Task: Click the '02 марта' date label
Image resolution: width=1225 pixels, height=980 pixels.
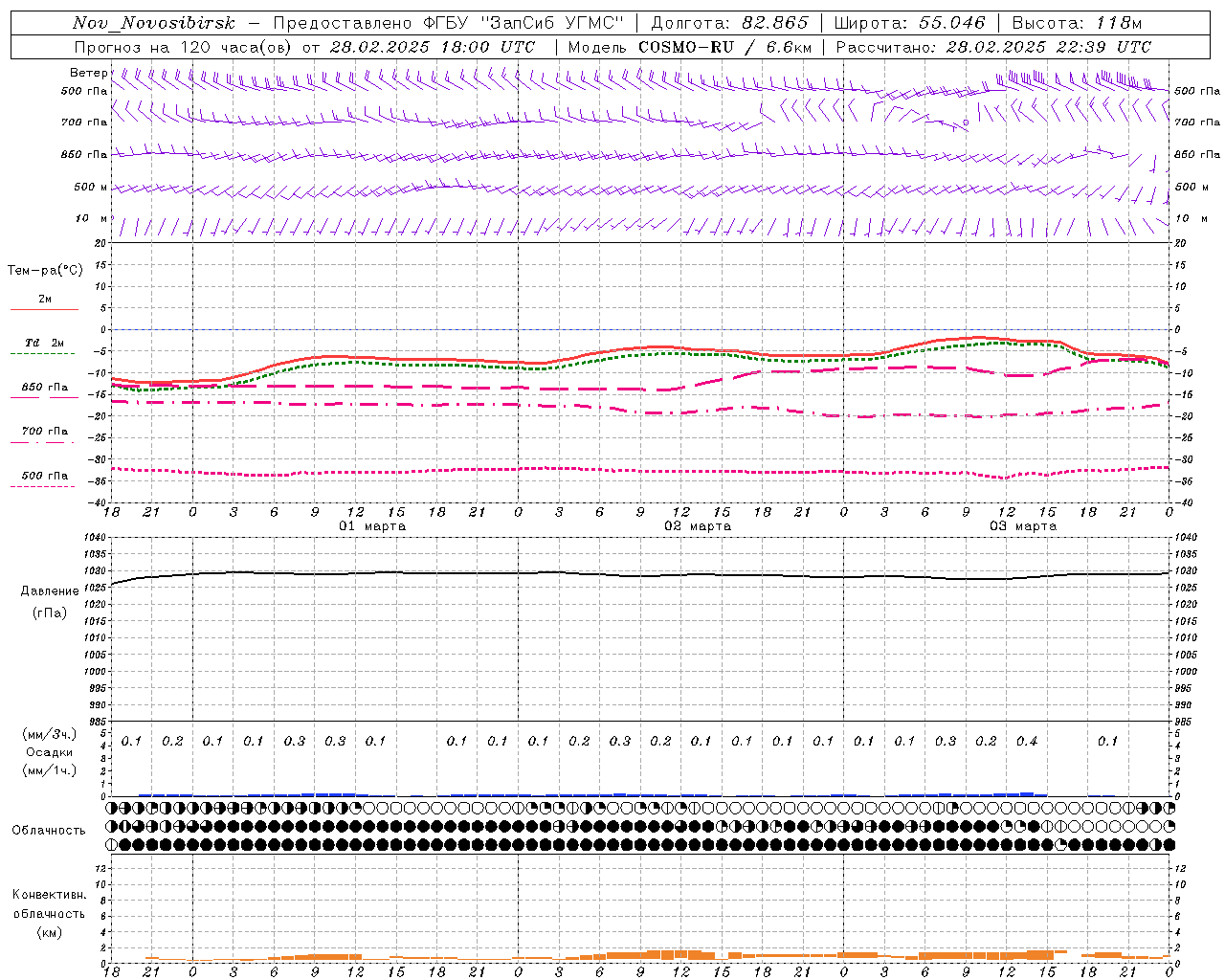Action: pyautogui.click(x=698, y=526)
